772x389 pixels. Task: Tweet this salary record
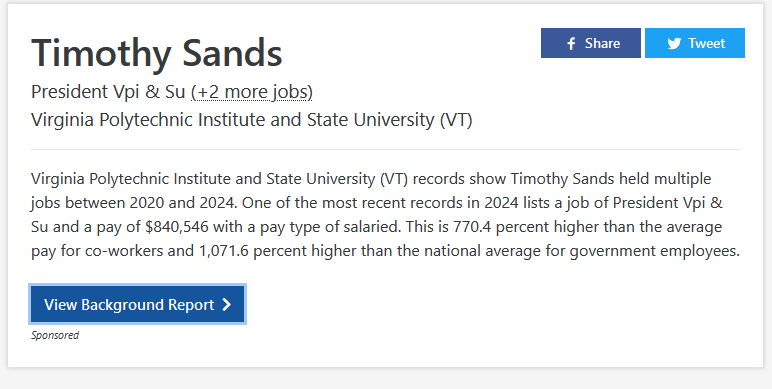[695, 43]
